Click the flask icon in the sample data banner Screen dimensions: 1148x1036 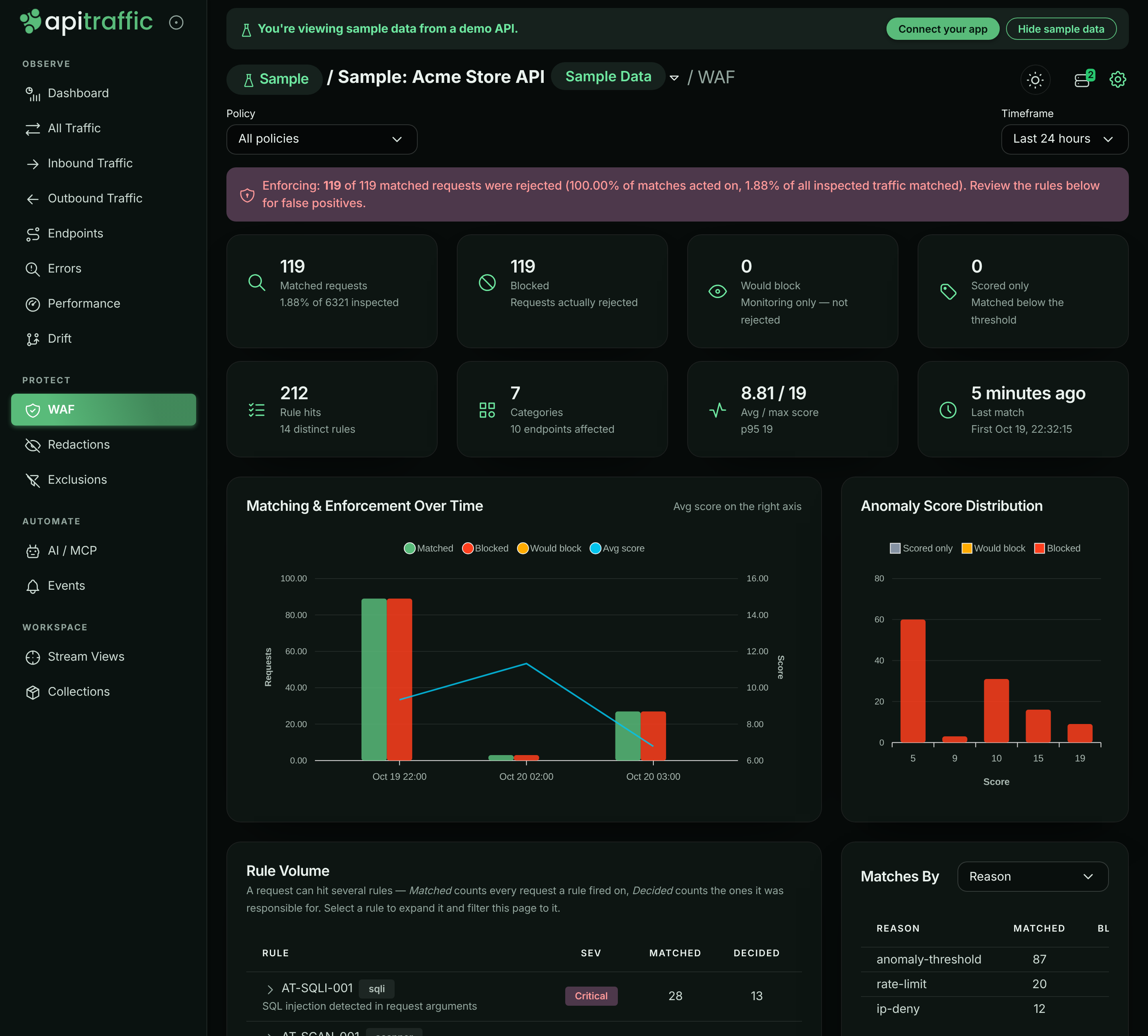pyautogui.click(x=247, y=29)
